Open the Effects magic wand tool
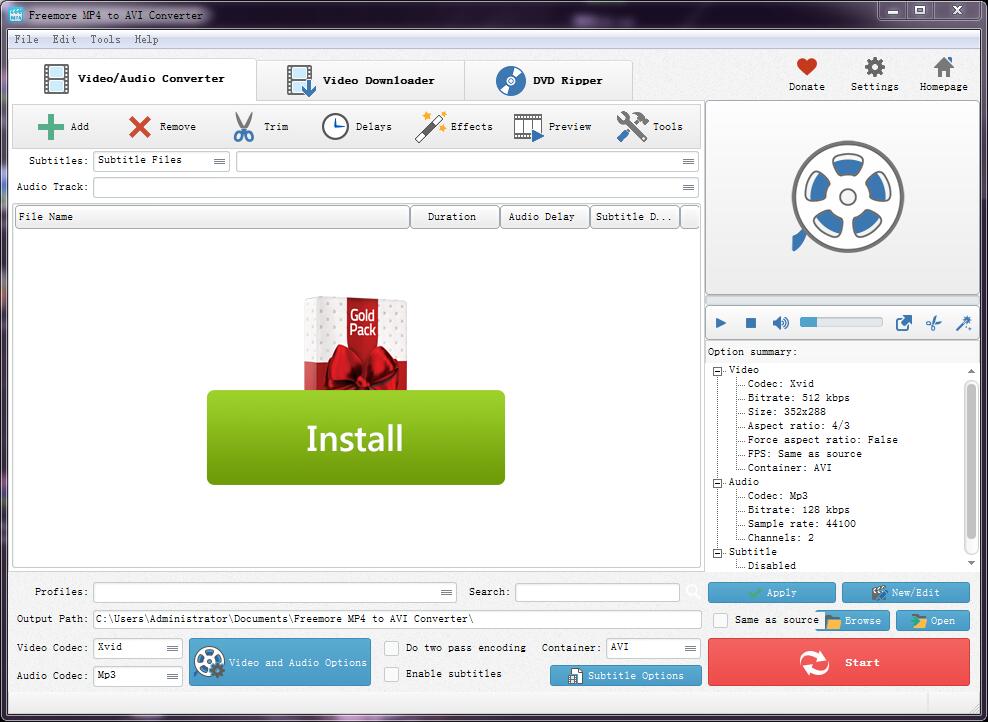This screenshot has height=722, width=988. pyautogui.click(x=431, y=127)
